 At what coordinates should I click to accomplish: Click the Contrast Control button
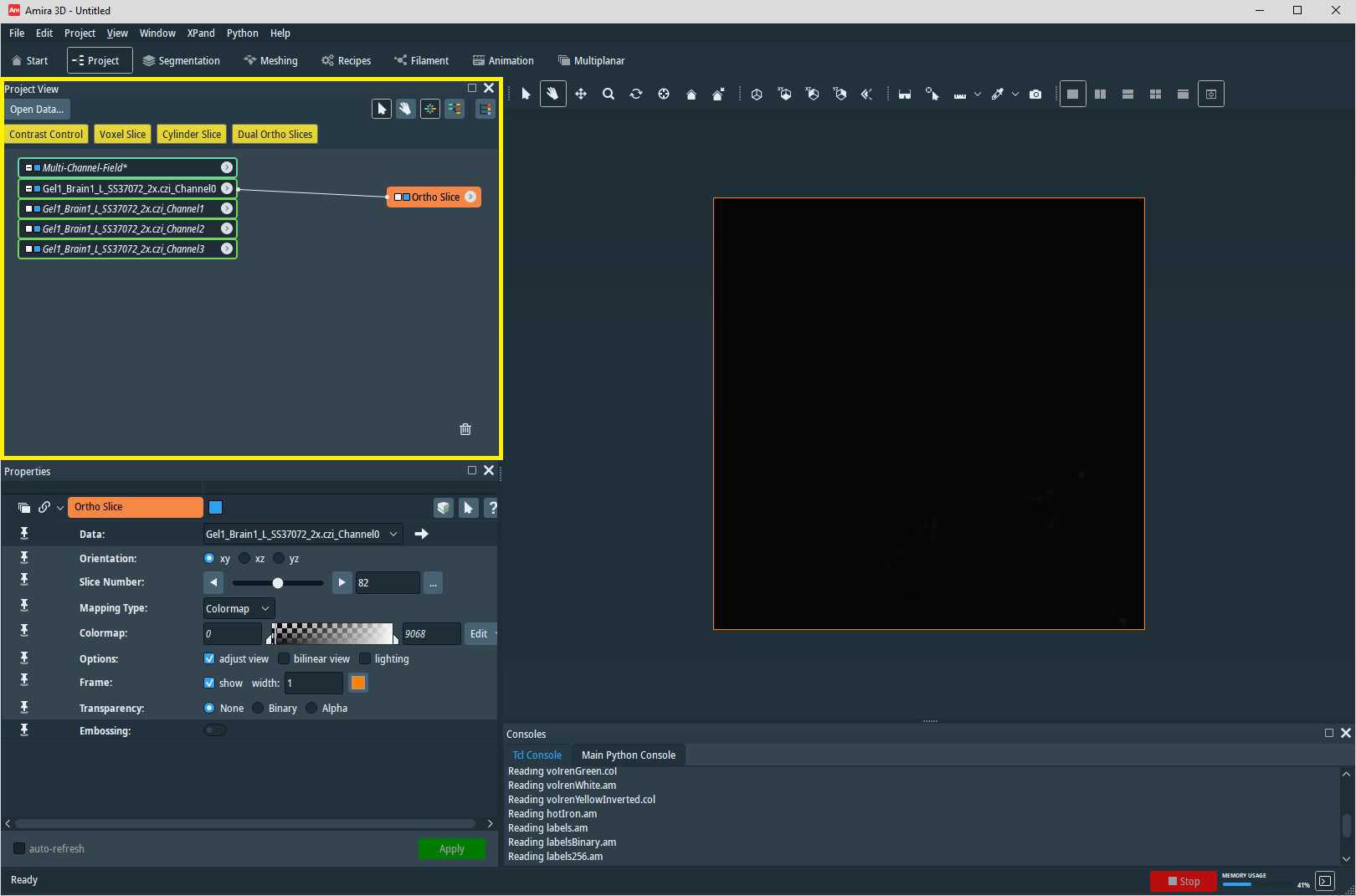[46, 134]
